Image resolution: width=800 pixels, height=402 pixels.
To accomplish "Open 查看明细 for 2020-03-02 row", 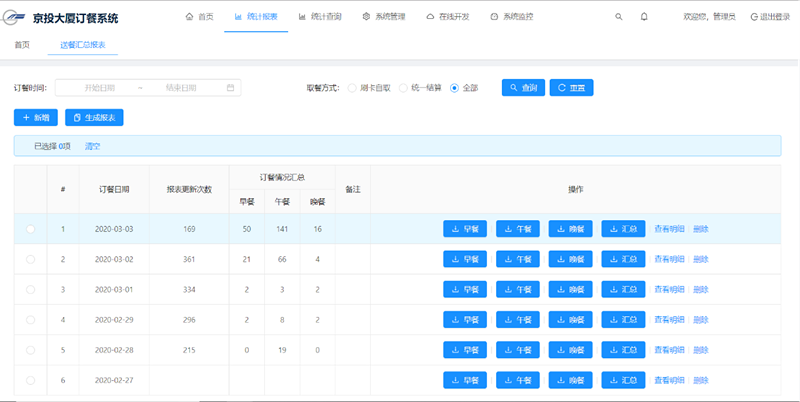I will 669,259.
